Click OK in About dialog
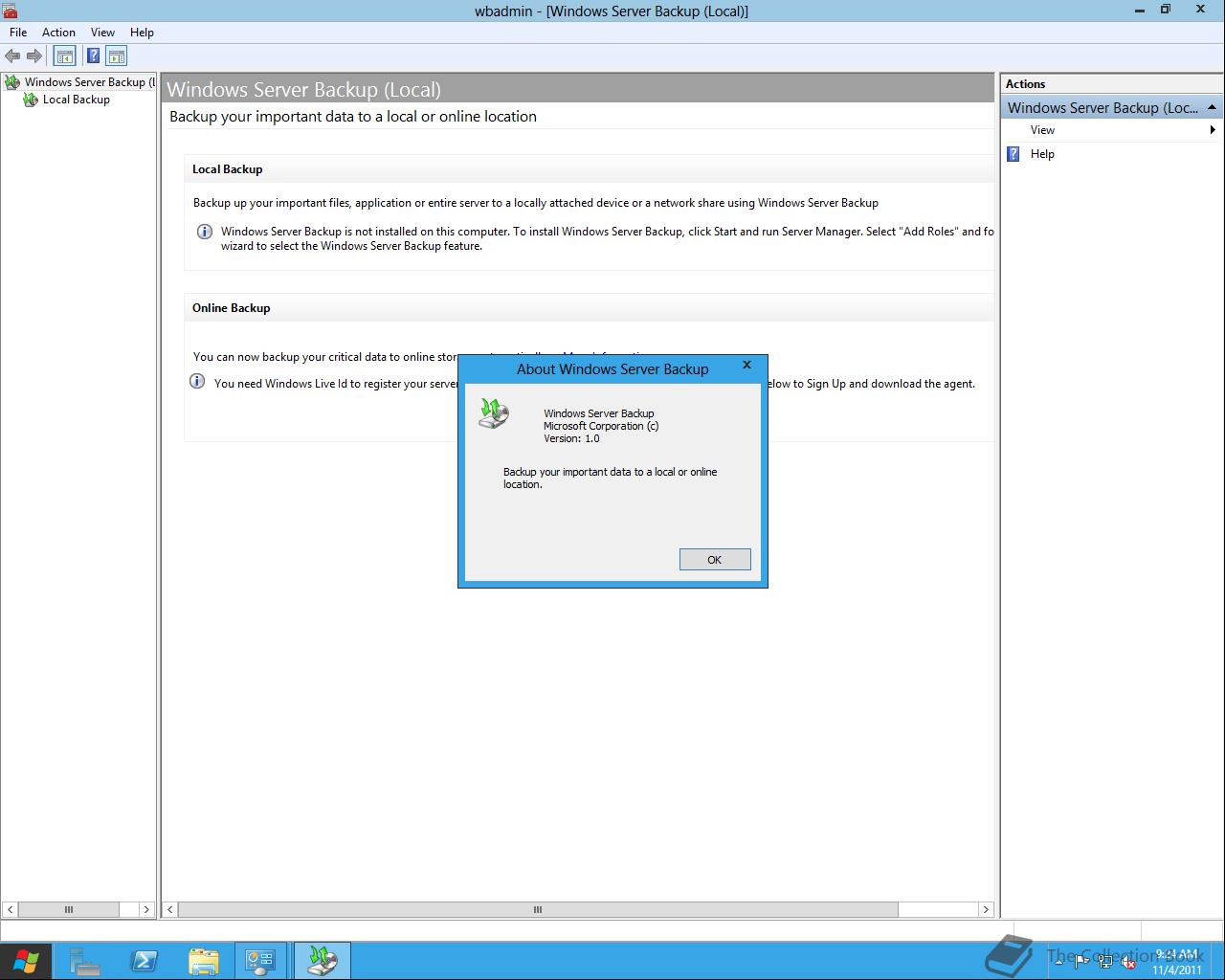 click(x=715, y=560)
